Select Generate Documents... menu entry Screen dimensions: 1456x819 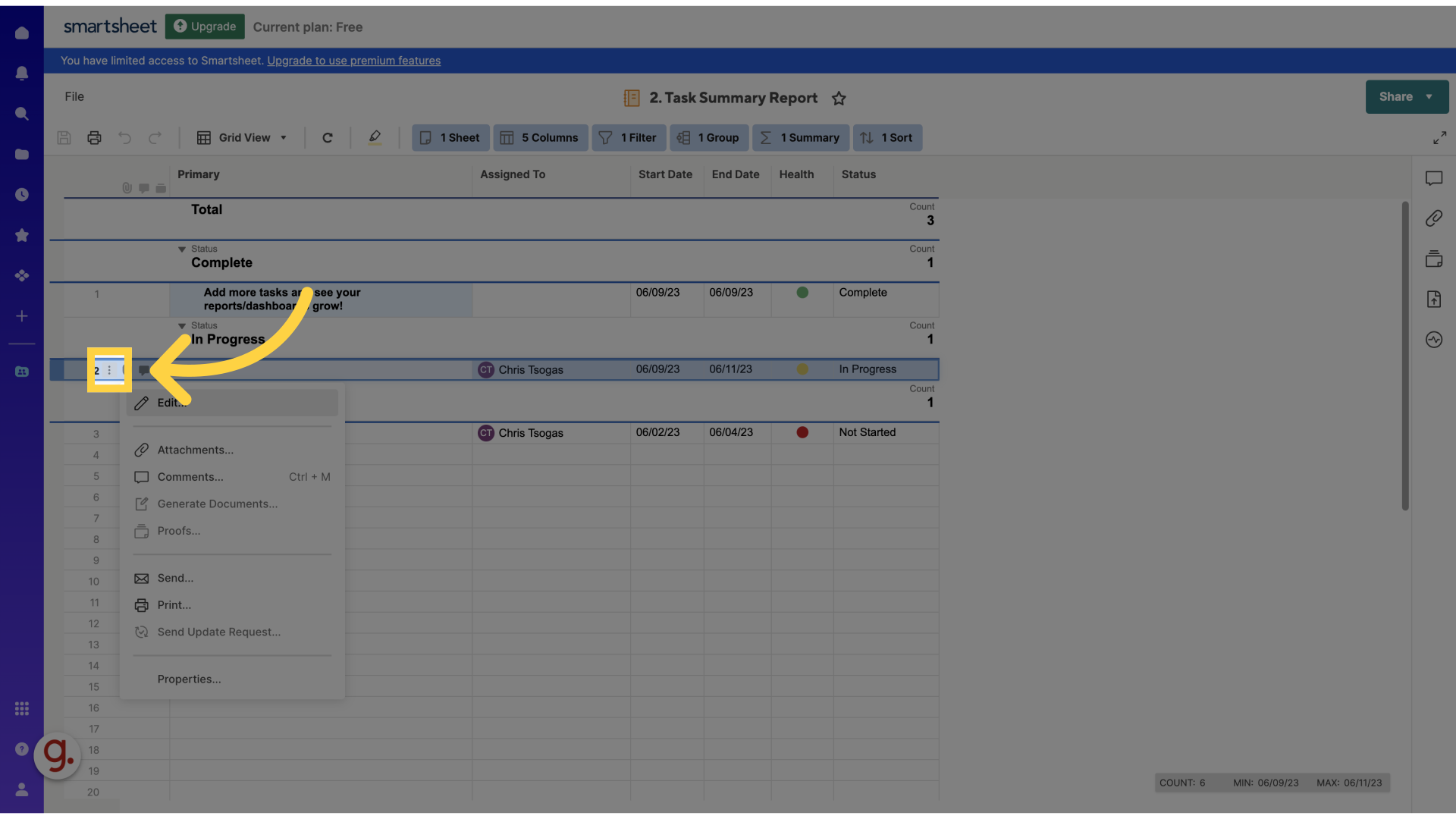pyautogui.click(x=232, y=504)
